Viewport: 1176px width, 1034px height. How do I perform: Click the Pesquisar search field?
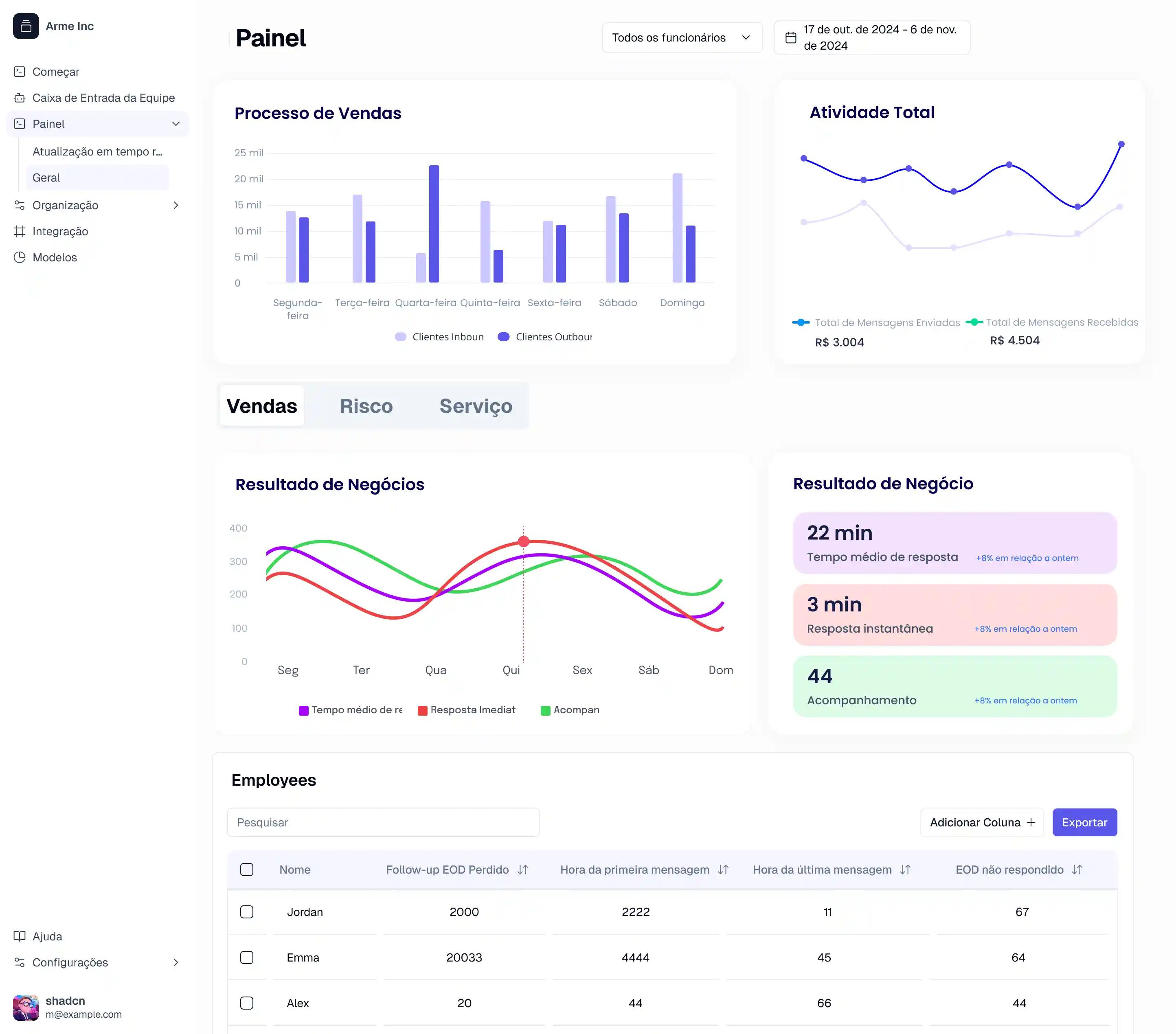[383, 822]
